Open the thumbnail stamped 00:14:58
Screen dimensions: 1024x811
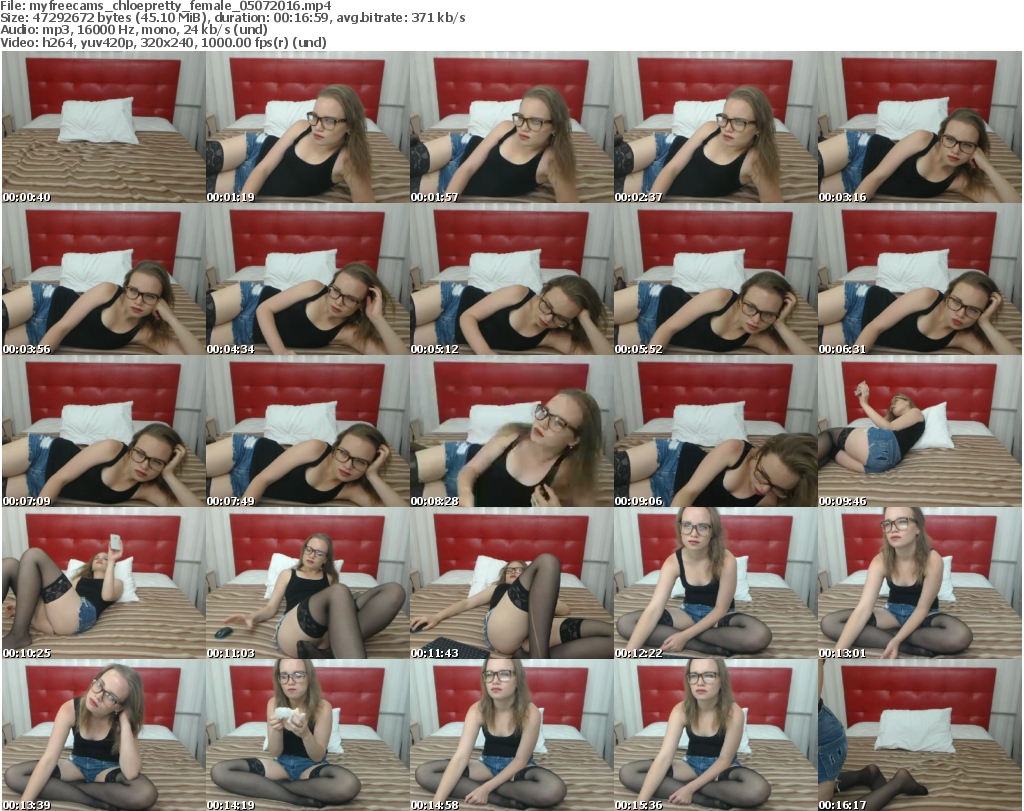point(511,735)
